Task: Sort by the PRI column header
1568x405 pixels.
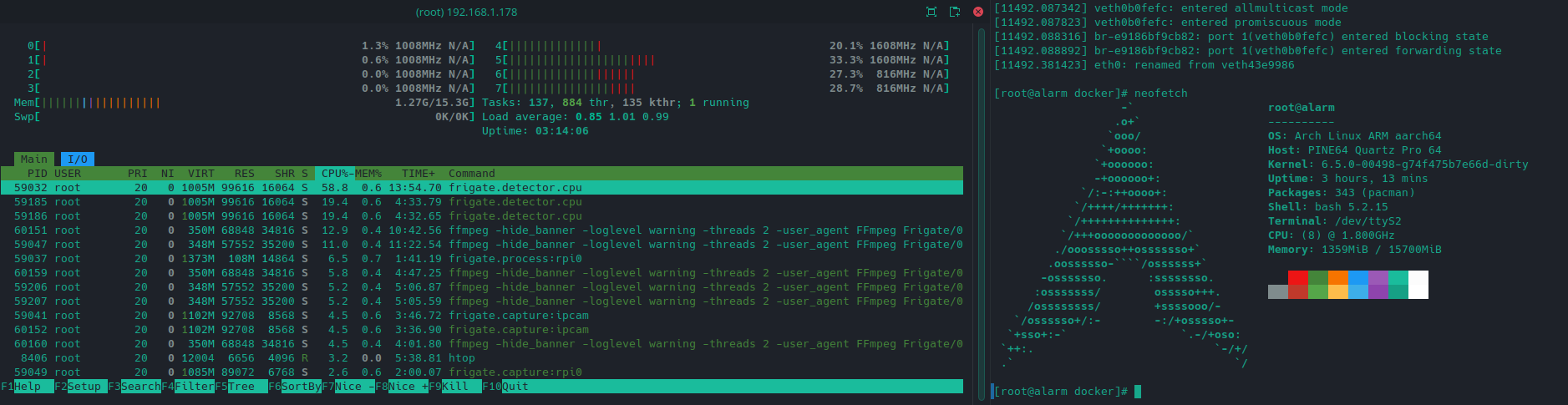Action: point(138,173)
